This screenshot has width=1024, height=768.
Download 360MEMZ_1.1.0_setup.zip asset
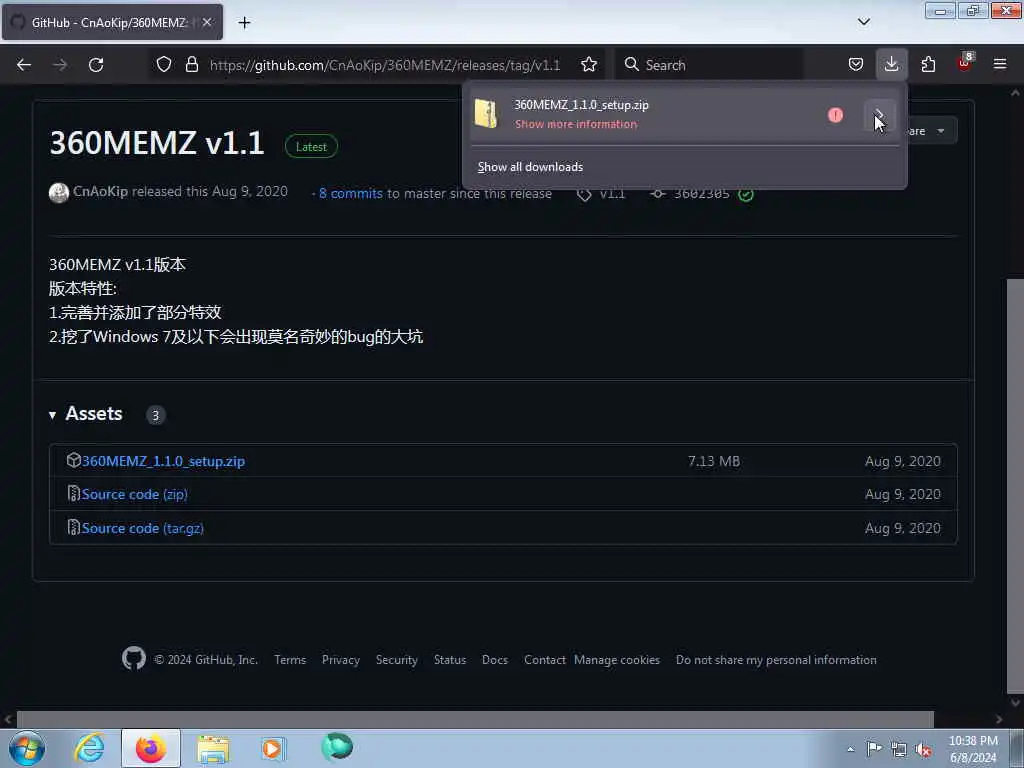coord(163,461)
